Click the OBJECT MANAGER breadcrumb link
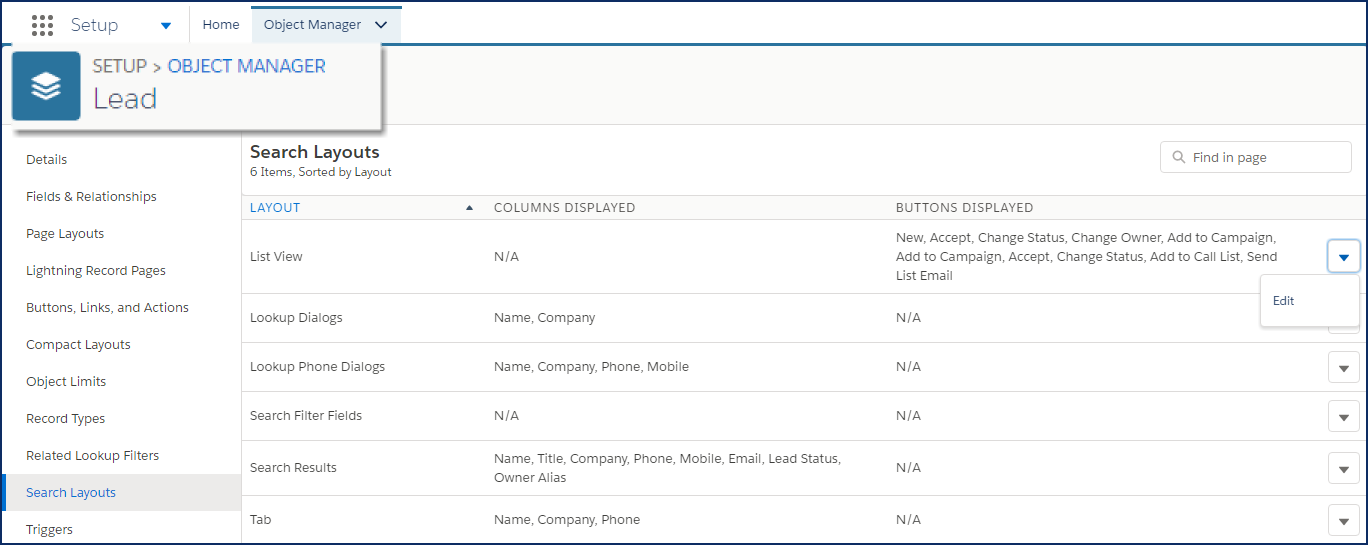The height and width of the screenshot is (545, 1368). (x=246, y=66)
